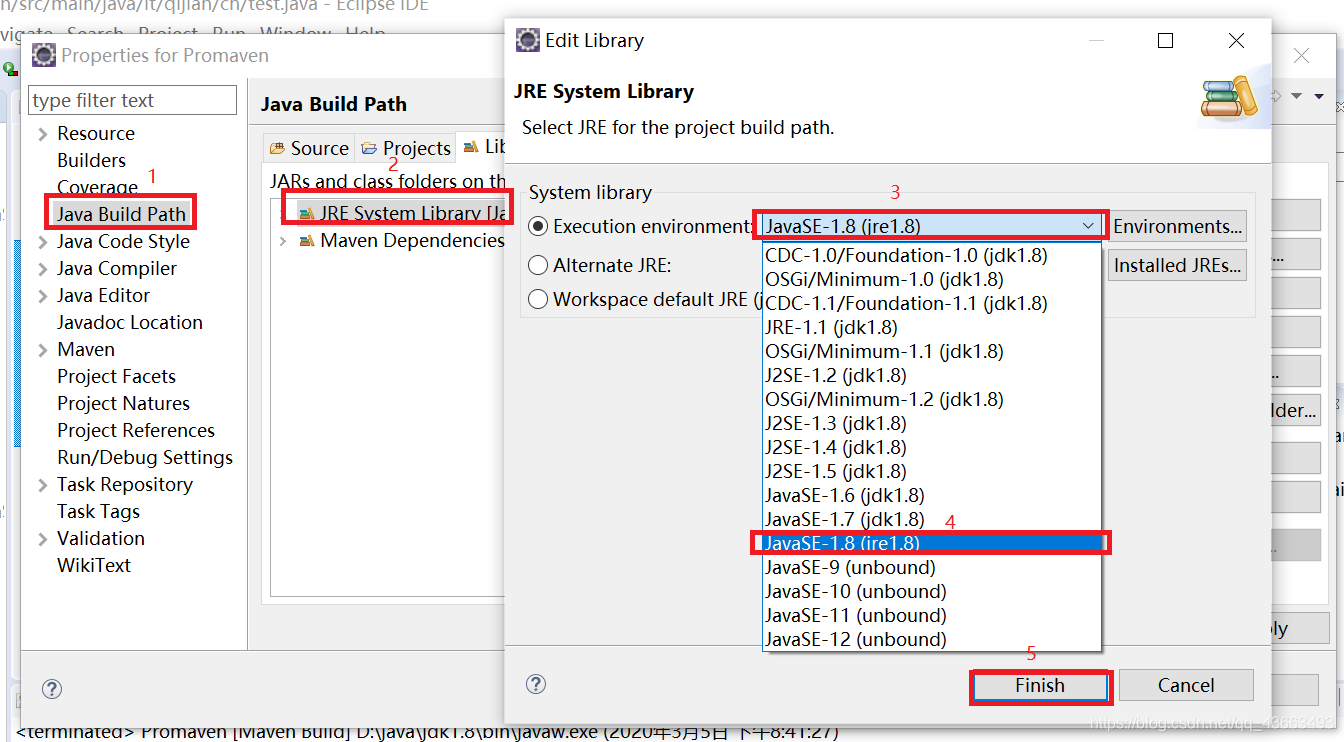Click Finish in Edit Library dialog

pyautogui.click(x=1040, y=686)
